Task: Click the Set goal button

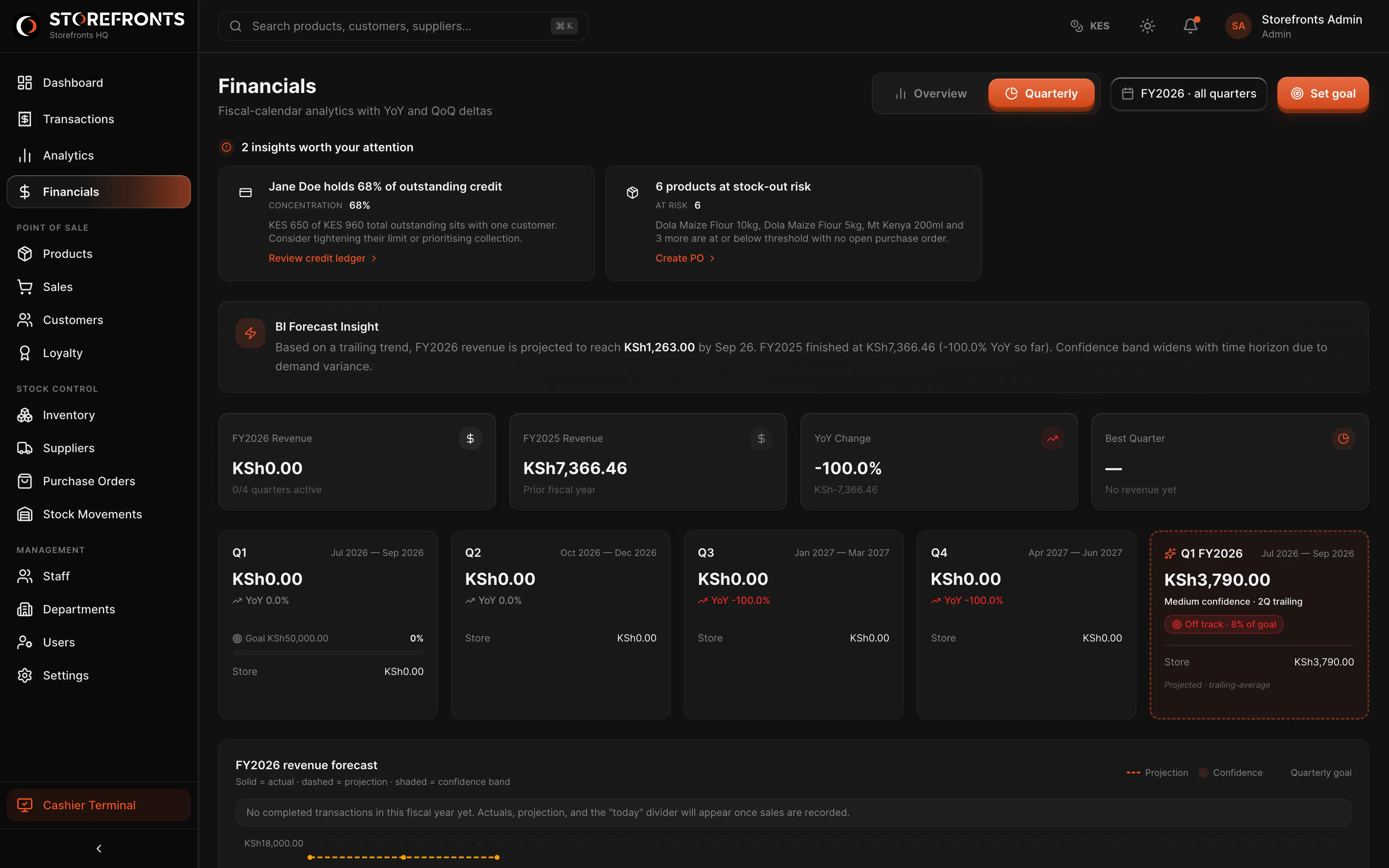Action: (1323, 93)
